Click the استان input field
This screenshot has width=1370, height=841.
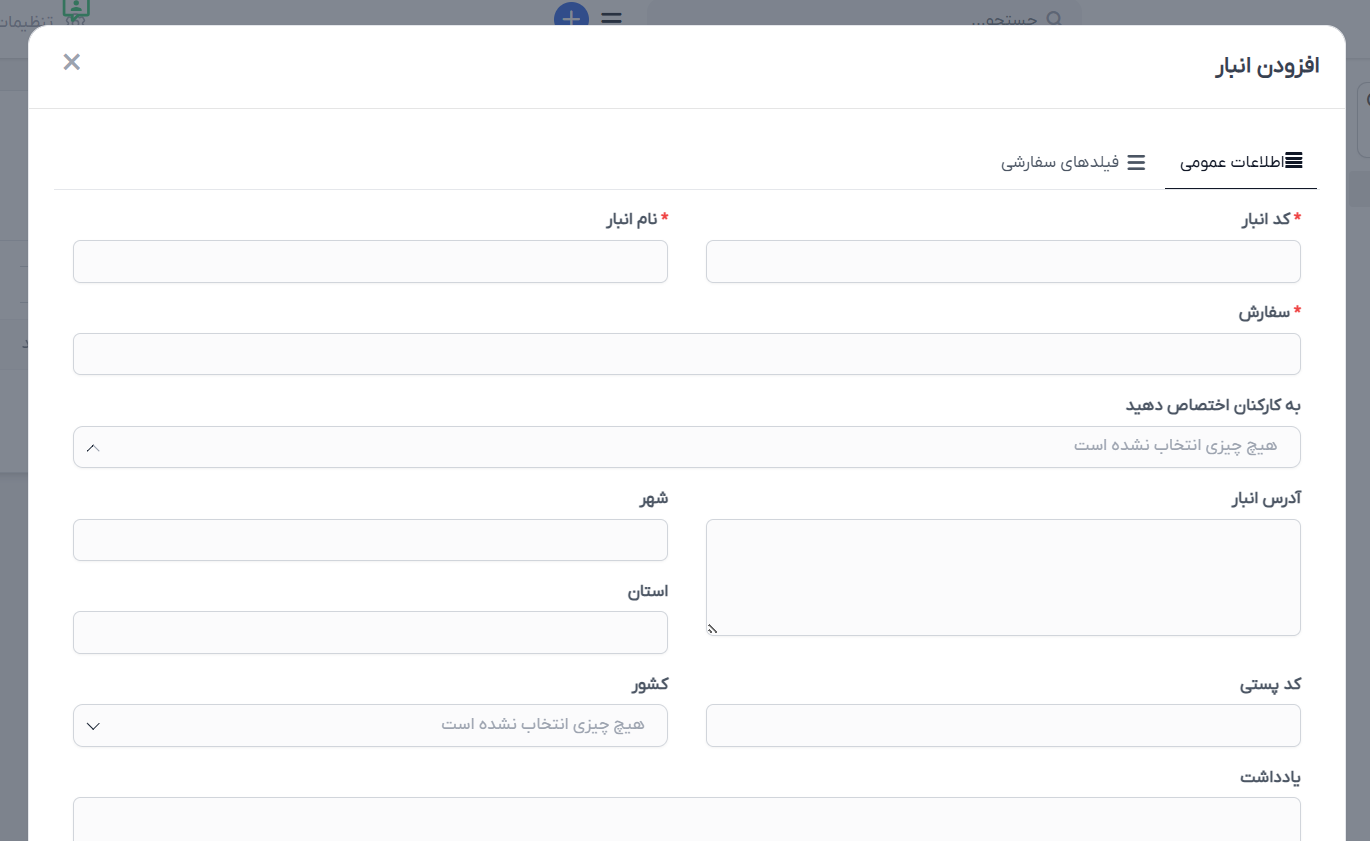pos(370,632)
